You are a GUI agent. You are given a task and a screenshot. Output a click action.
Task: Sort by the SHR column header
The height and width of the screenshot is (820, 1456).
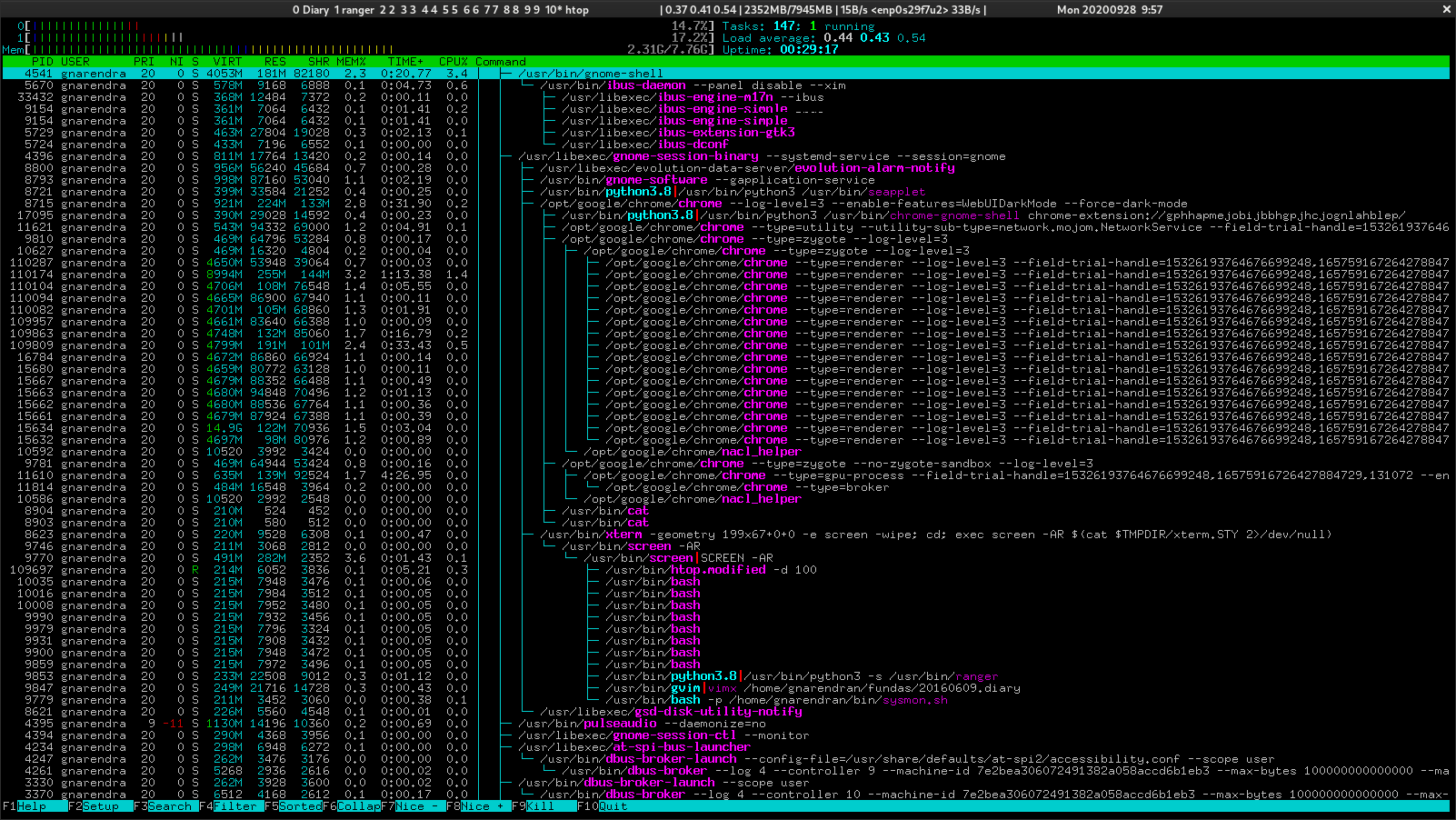point(319,62)
